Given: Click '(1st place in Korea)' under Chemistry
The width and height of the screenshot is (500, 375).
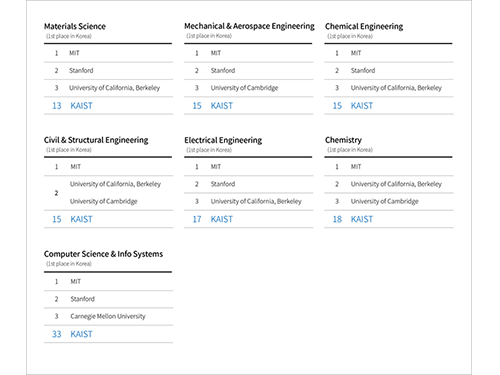Looking at the screenshot, I should [x=350, y=150].
